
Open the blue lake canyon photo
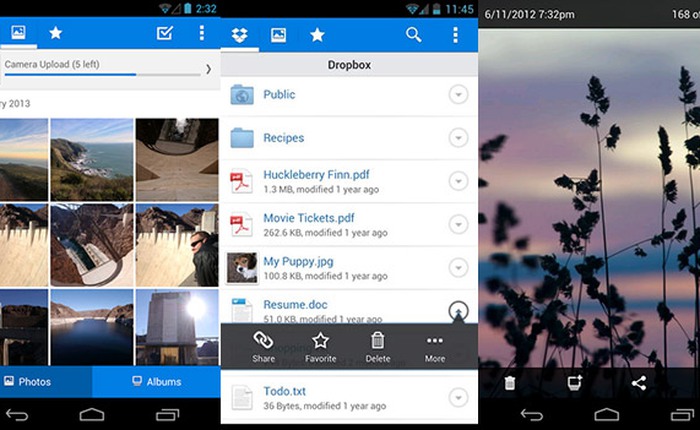tap(92, 327)
